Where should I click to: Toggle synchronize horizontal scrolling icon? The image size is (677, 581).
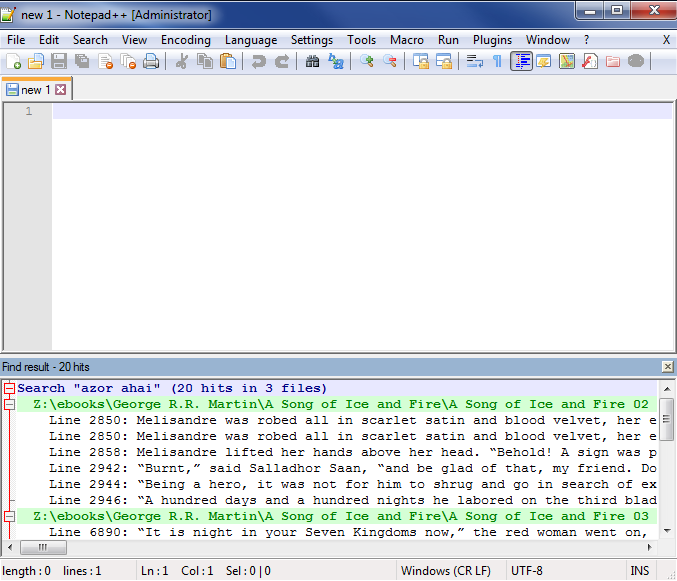pyautogui.click(x=443, y=61)
